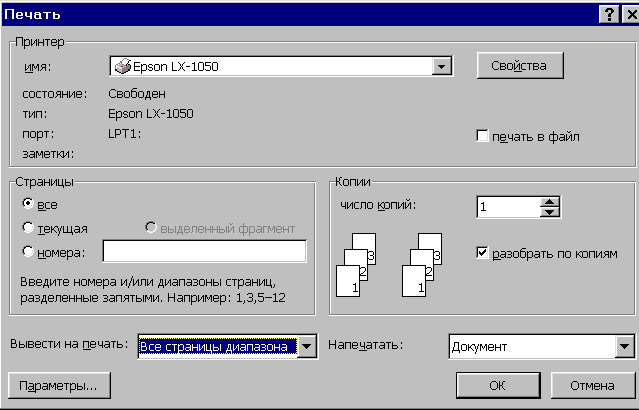Image resolution: width=639 pixels, height=410 pixels.
Task: Enable the 'печать в файл' checkbox
Action: click(x=482, y=136)
